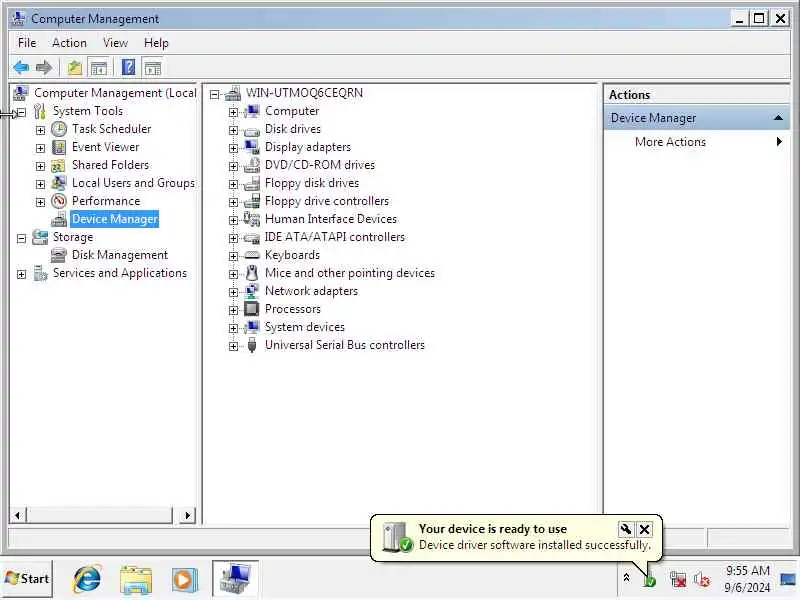Click the network status tray icon
Viewport: 800px width, 600px height.
(x=678, y=580)
